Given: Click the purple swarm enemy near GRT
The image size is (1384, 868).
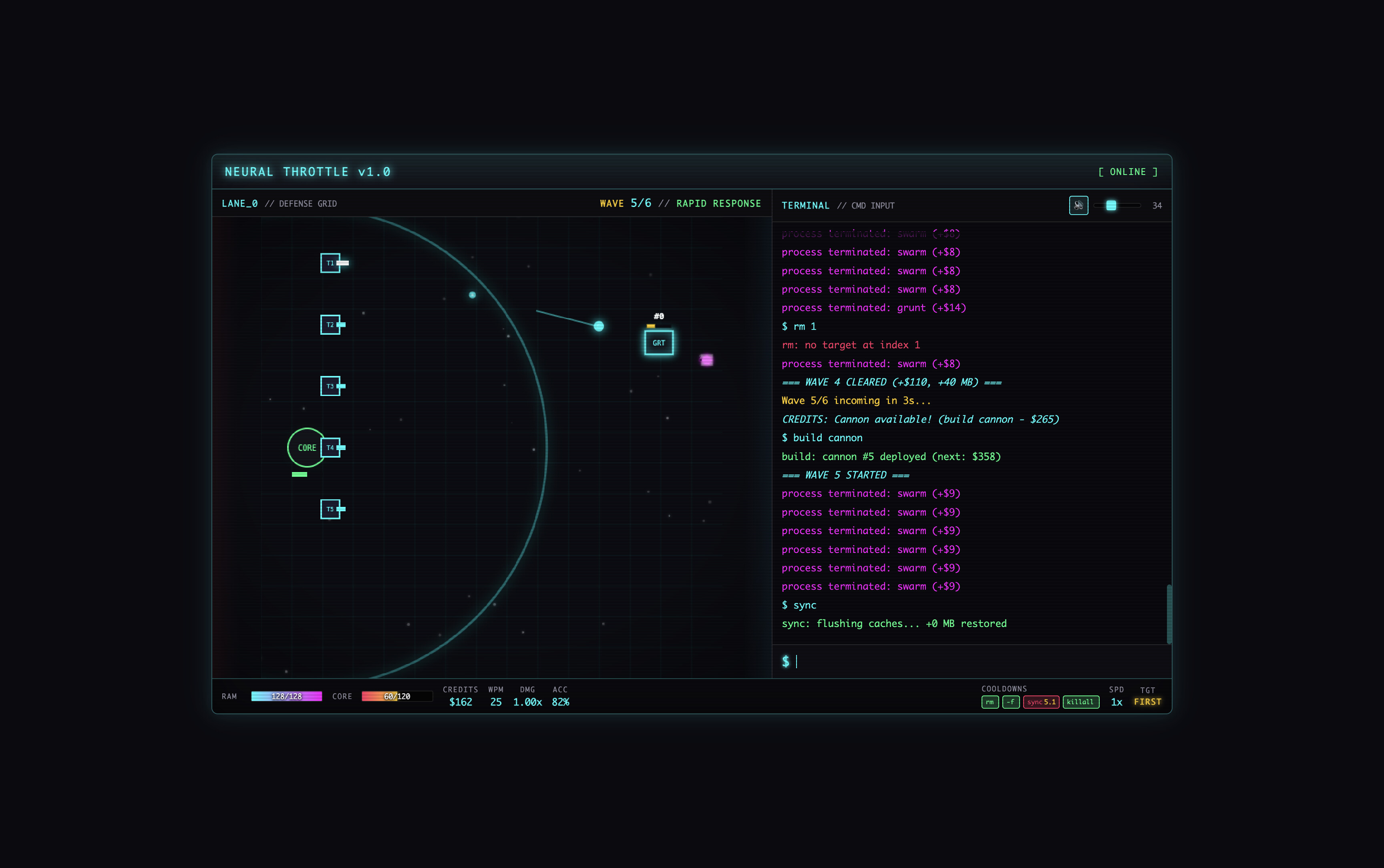Looking at the screenshot, I should click(707, 360).
